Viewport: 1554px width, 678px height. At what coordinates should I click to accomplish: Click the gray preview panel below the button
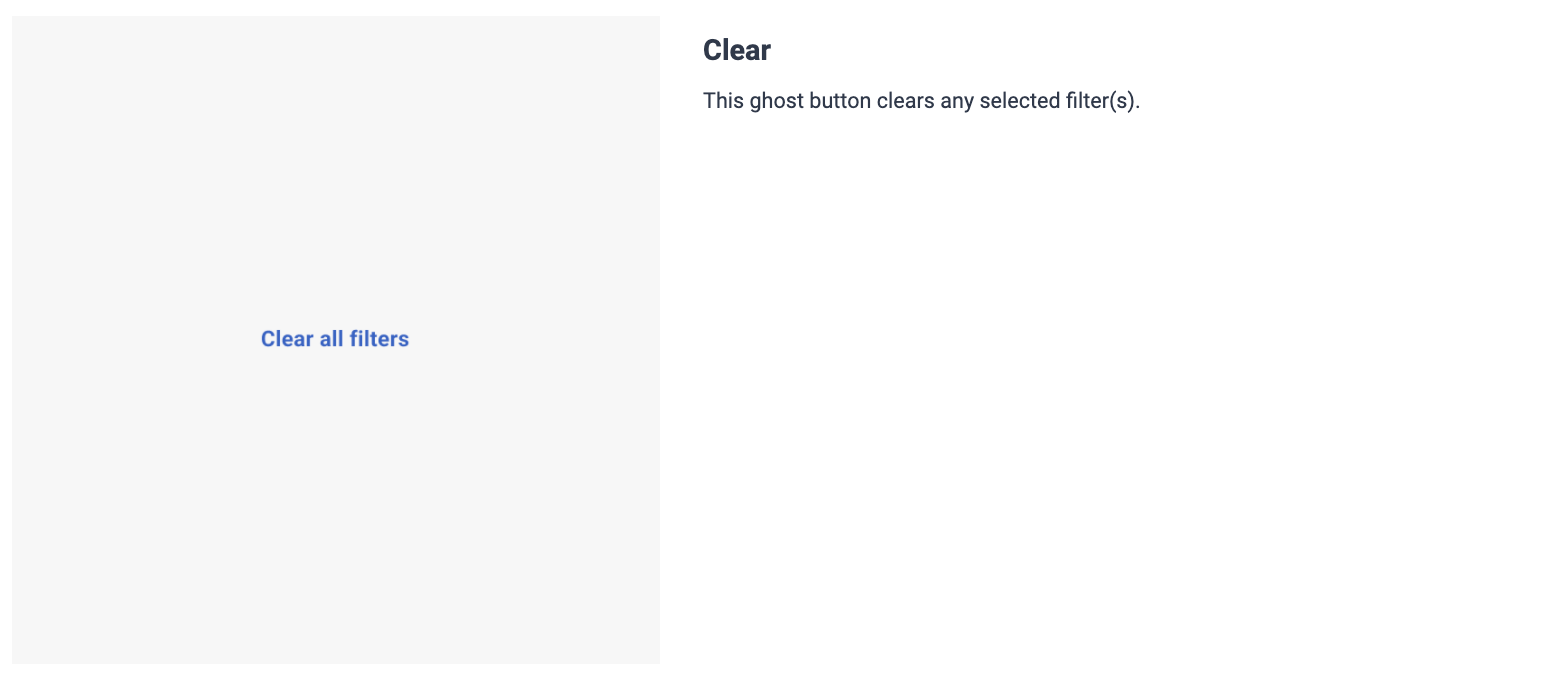(335, 510)
